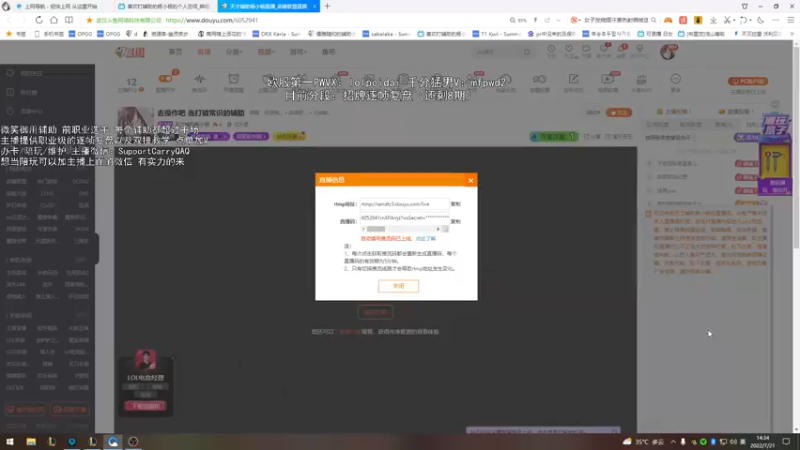Open the weather 35°C widget
Viewport: 800px width, 450px height.
coord(643,442)
